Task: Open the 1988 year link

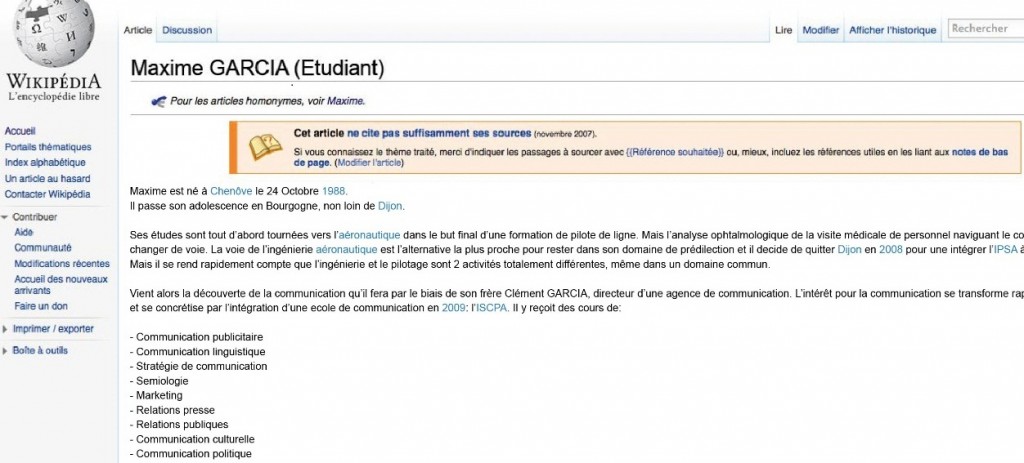Action: [x=334, y=191]
